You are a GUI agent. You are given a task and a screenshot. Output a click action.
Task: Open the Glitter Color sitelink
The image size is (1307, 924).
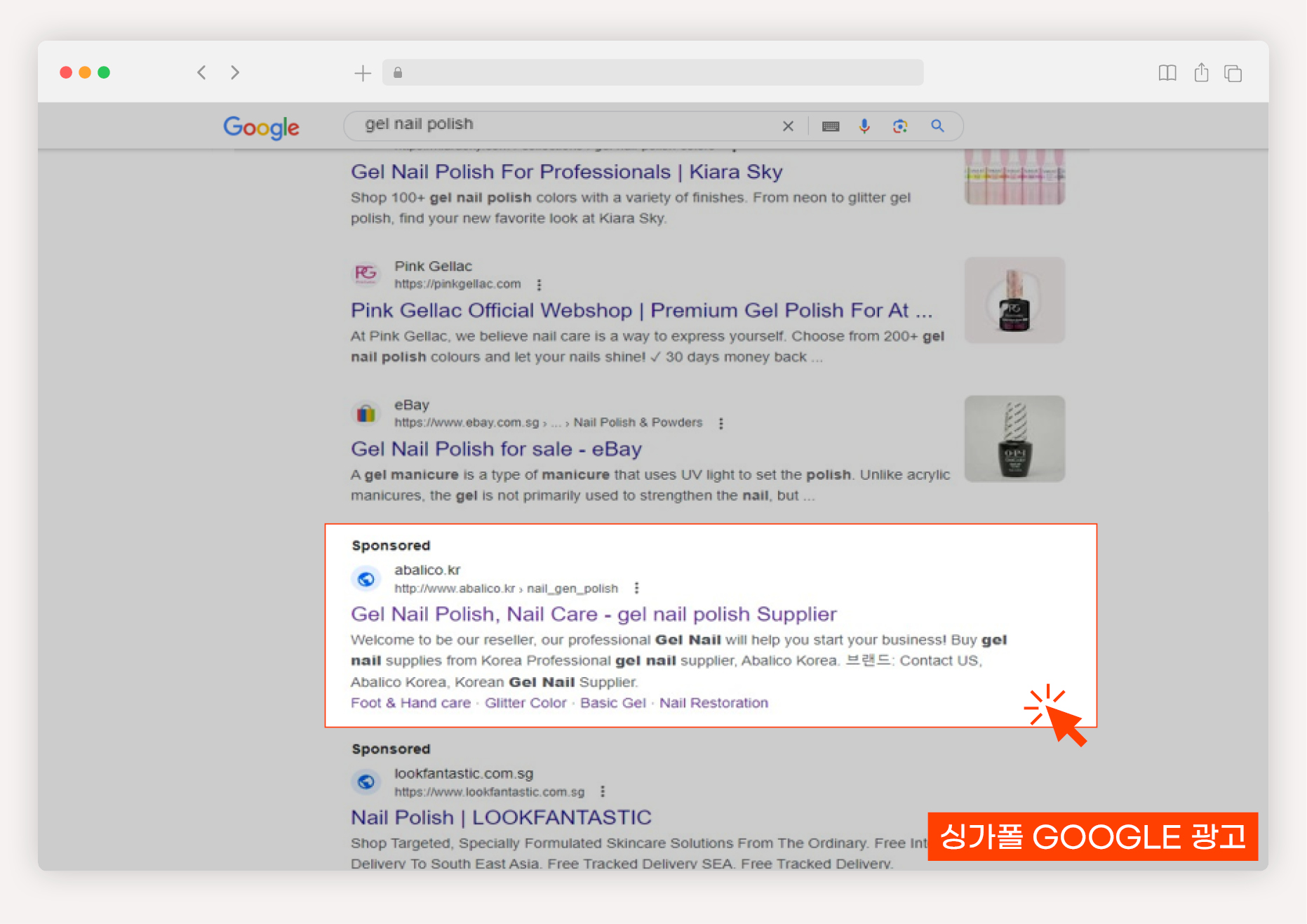point(525,703)
